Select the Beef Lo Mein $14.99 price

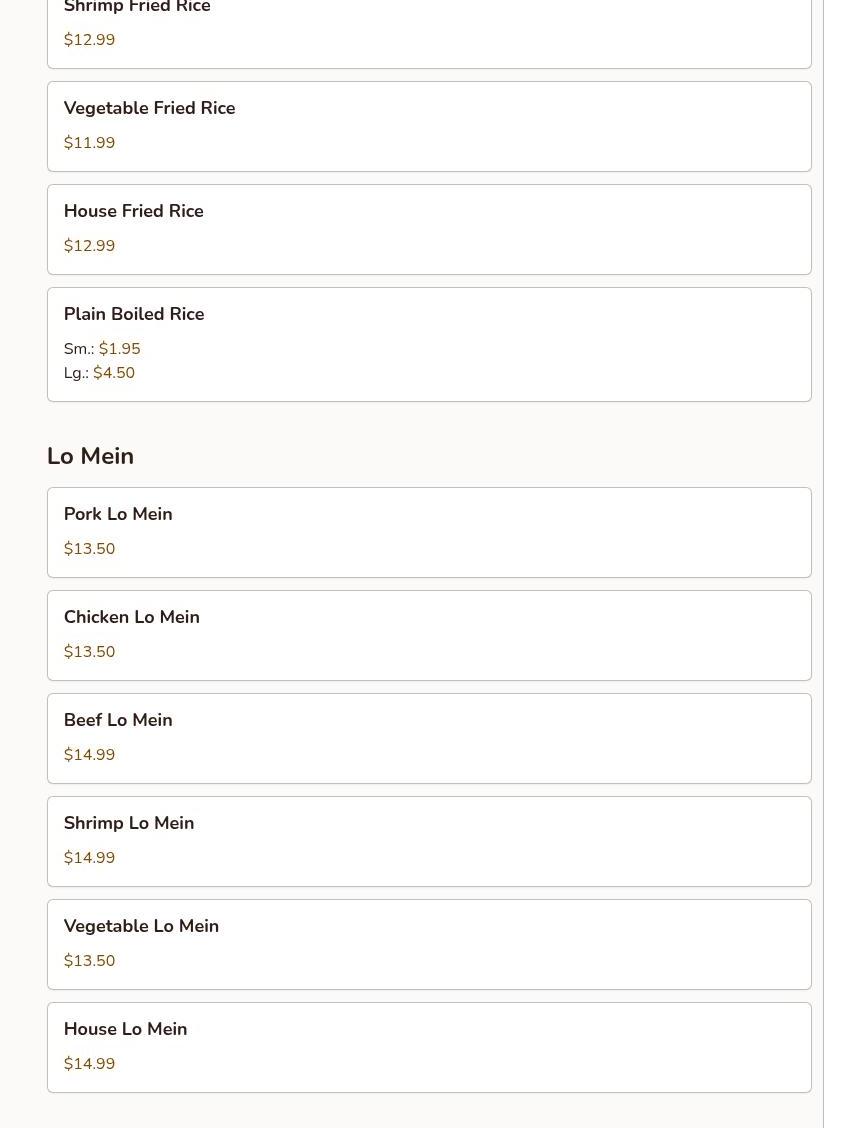(x=89, y=755)
